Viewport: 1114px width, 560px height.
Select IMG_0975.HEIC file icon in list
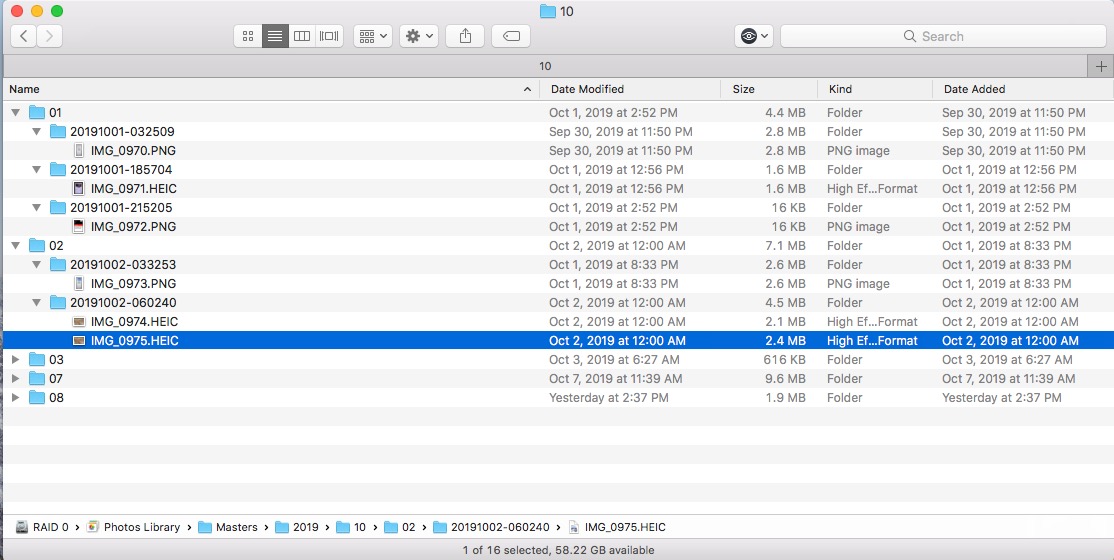coord(79,340)
